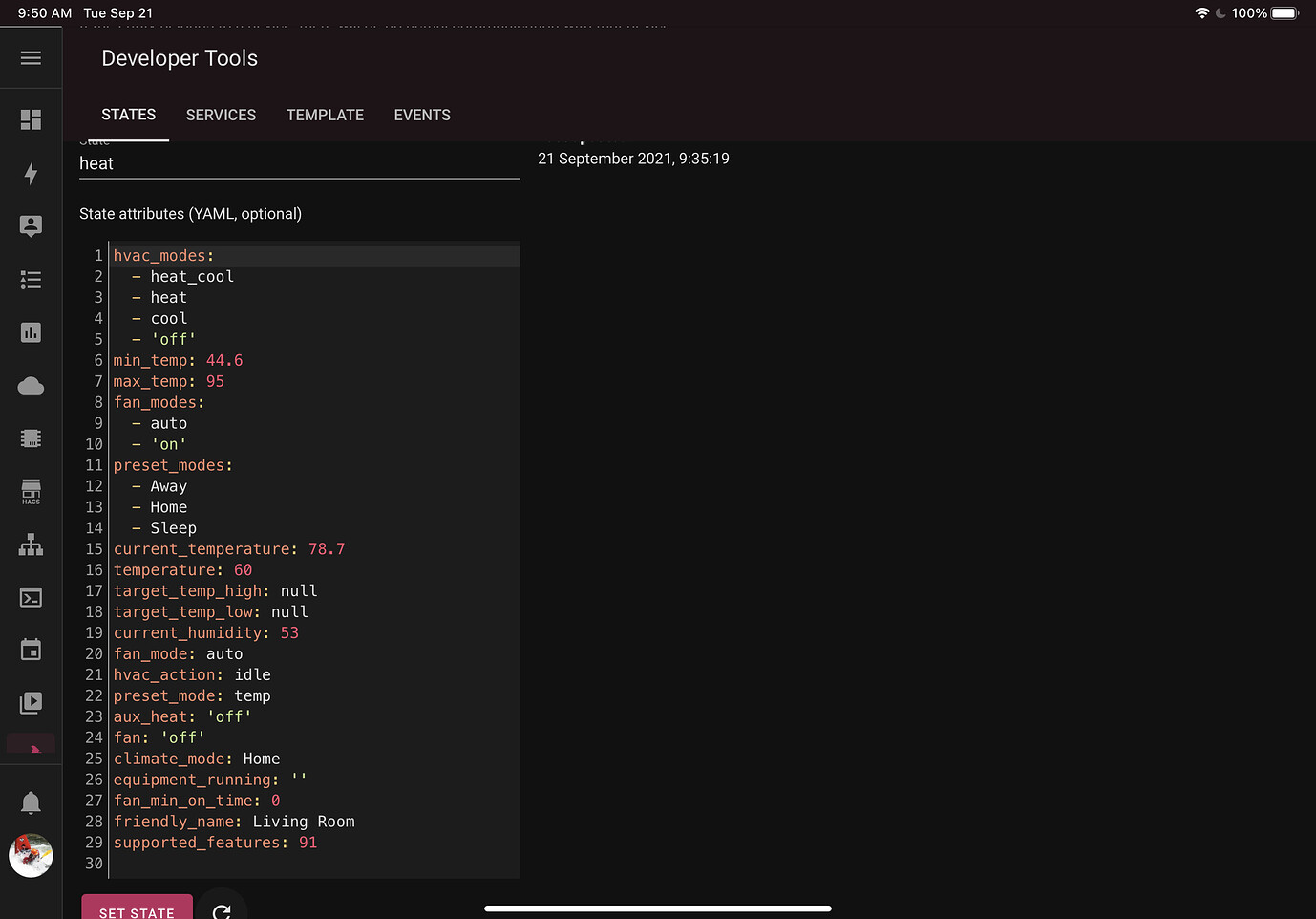Click the battery indicator in status bar

coord(1285,13)
